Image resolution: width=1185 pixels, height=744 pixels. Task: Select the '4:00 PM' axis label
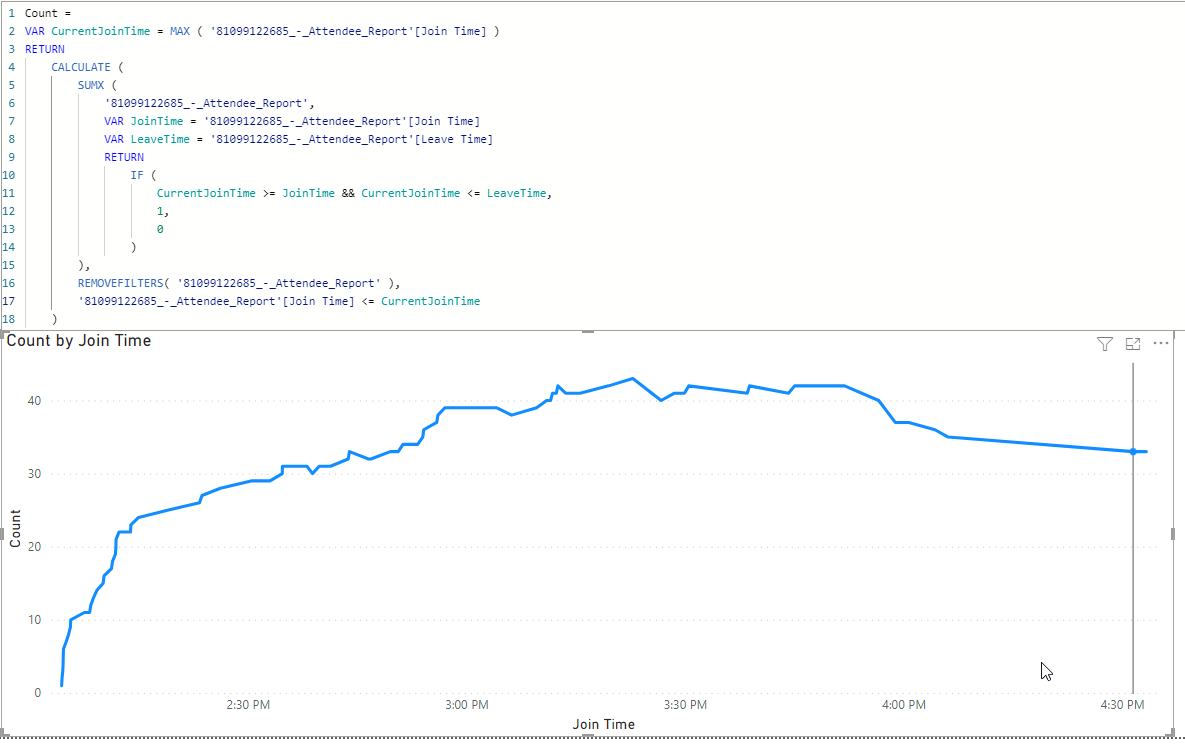coord(904,705)
